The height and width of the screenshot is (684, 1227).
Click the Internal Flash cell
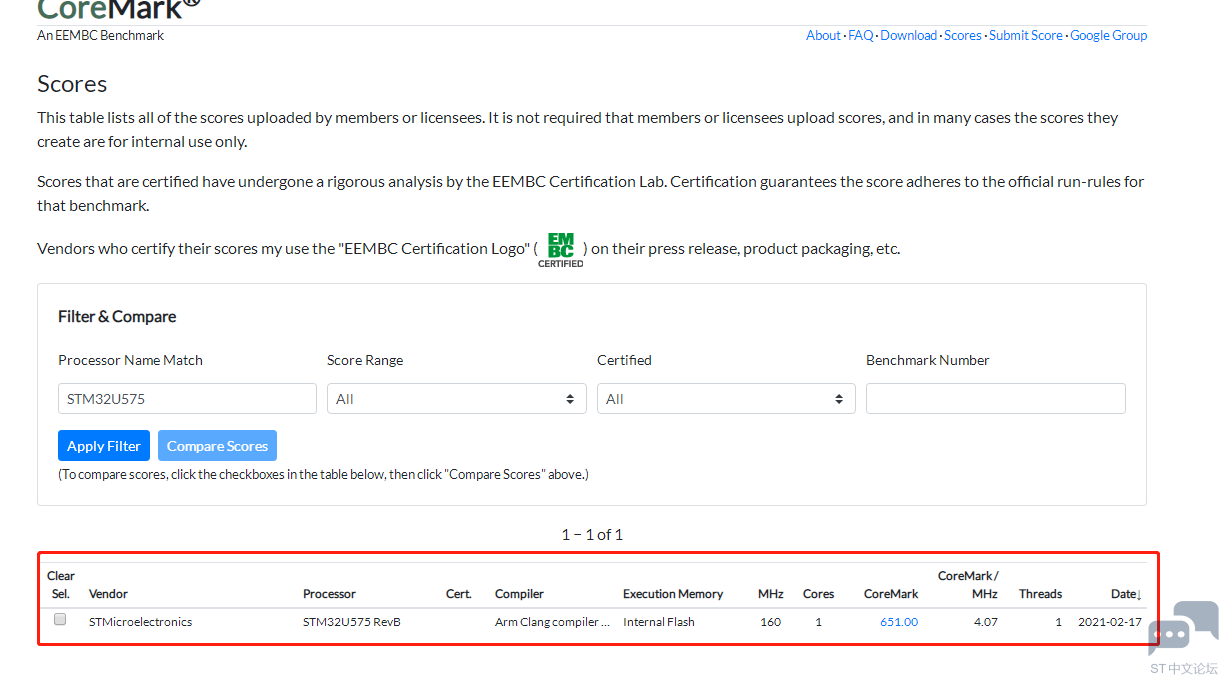tap(658, 622)
